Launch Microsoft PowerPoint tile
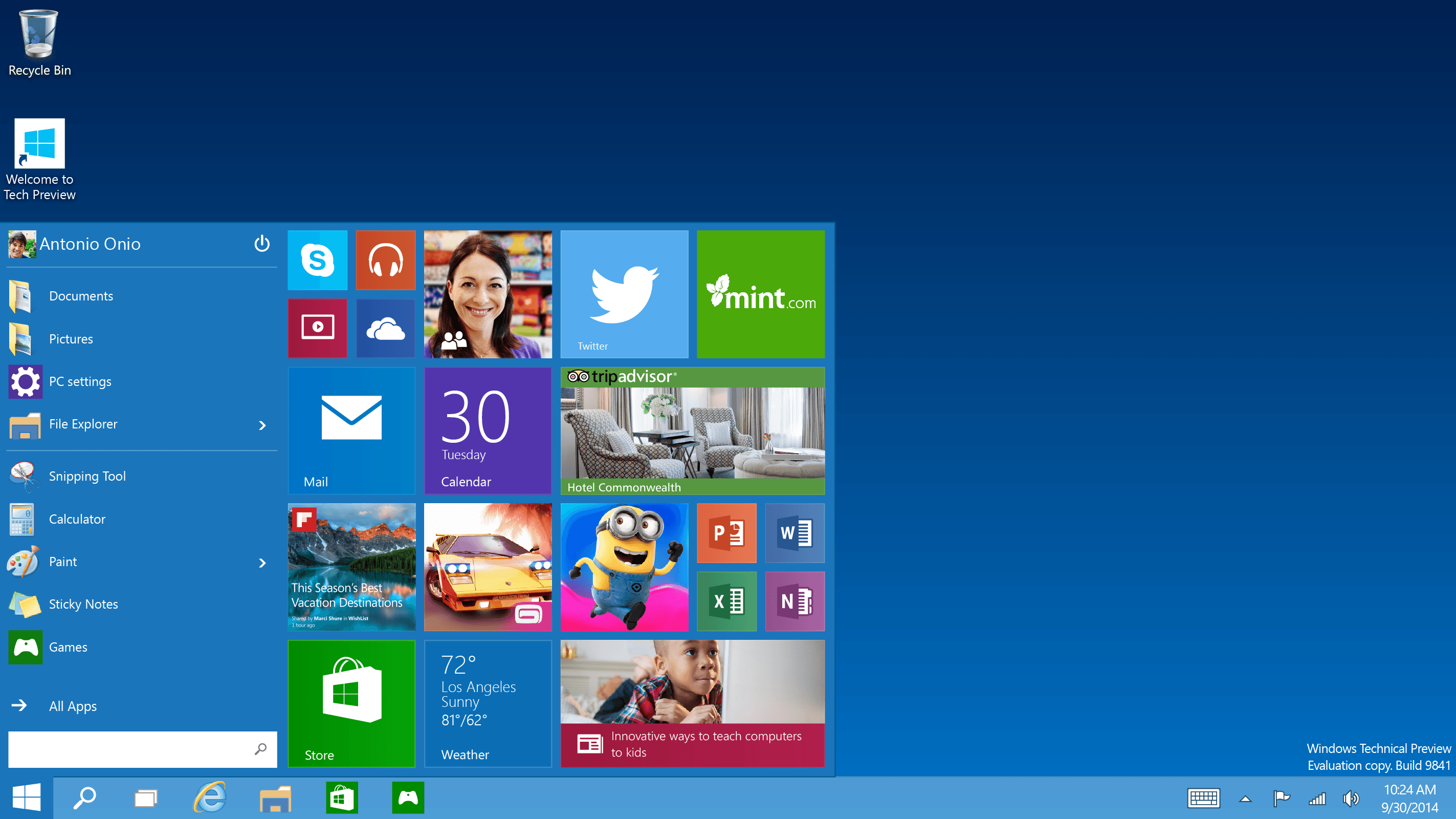This screenshot has height=819, width=1456. (727, 532)
